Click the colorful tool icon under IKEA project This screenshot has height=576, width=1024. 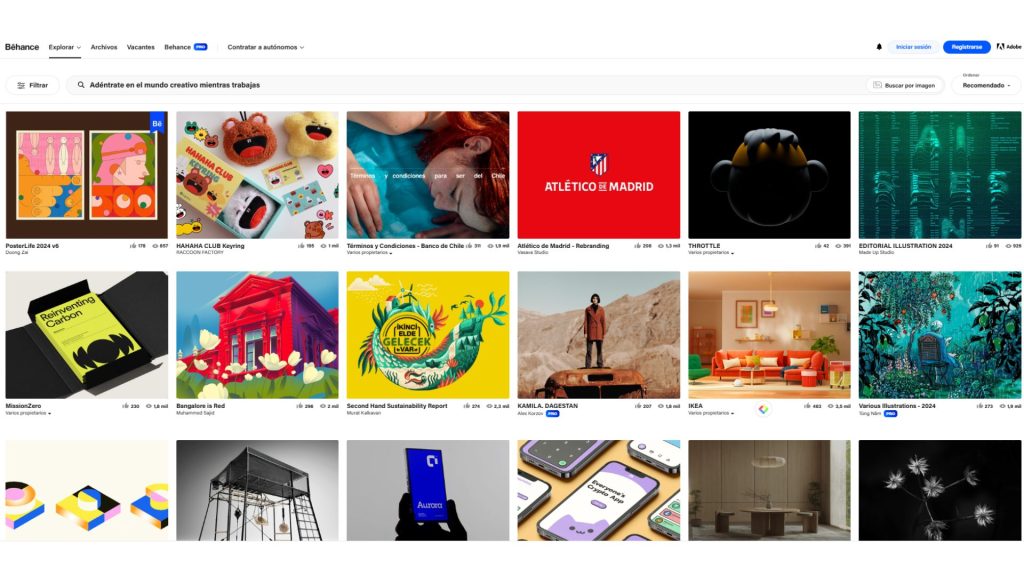click(x=763, y=409)
